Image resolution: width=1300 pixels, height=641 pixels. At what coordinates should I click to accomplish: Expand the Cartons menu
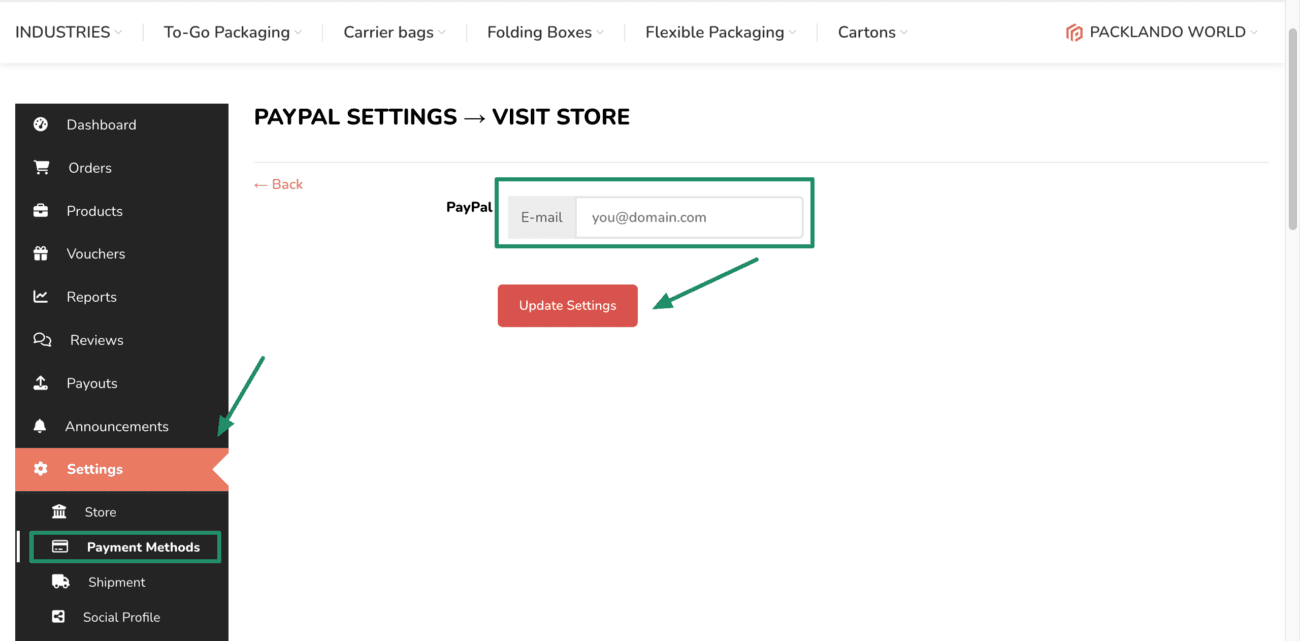(x=872, y=32)
